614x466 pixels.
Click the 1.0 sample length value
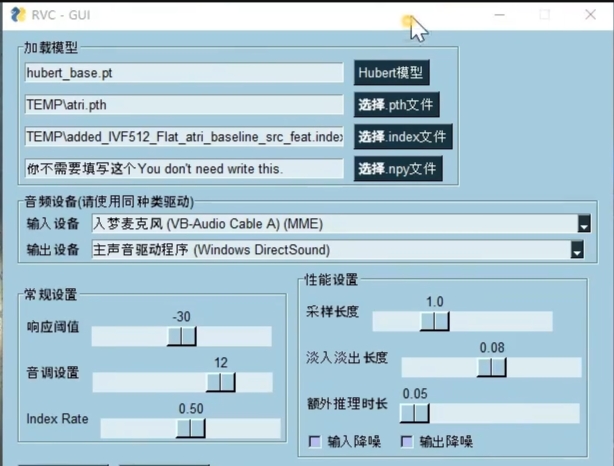[435, 302]
